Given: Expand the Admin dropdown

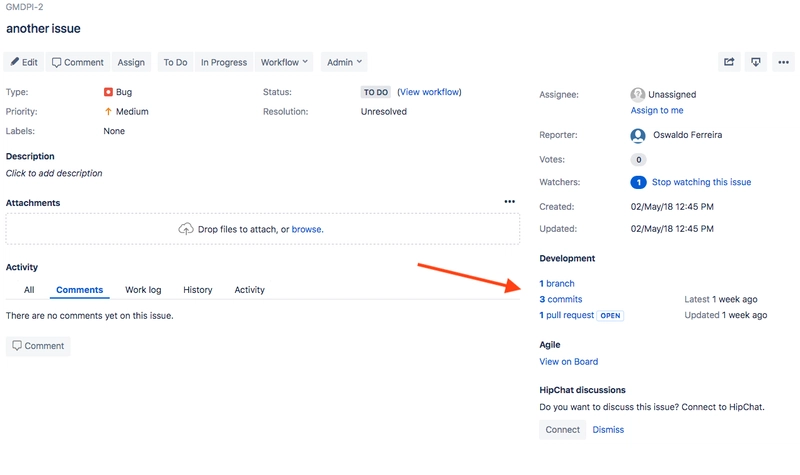Looking at the screenshot, I should coord(344,62).
